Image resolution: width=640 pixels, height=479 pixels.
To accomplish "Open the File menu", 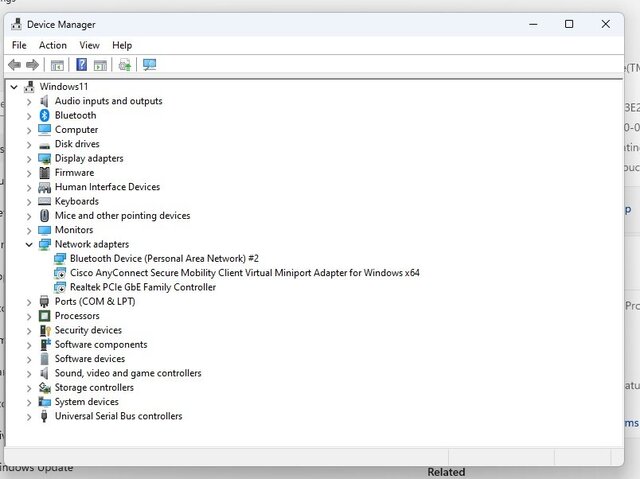I will pos(19,45).
